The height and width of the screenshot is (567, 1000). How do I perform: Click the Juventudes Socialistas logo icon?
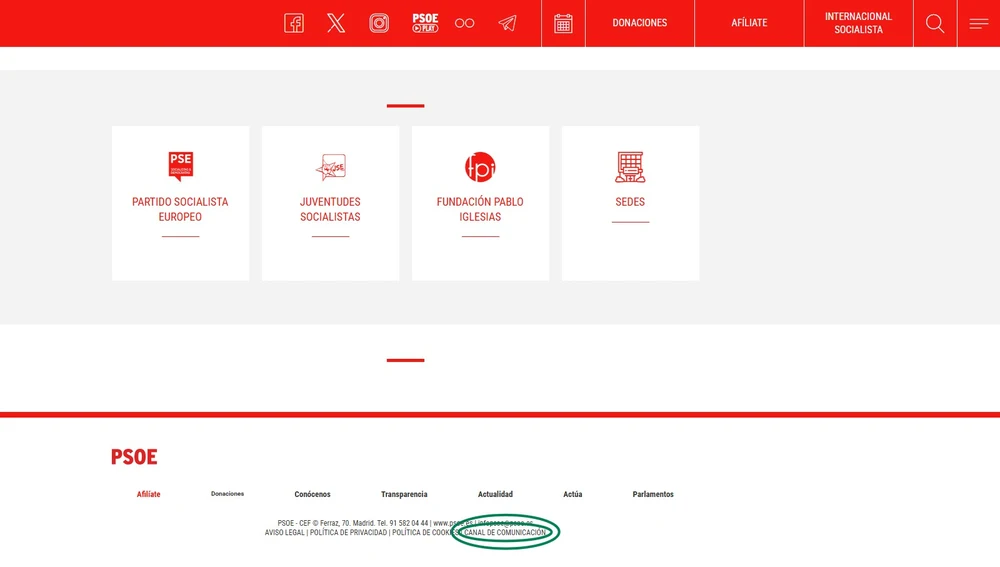(x=330, y=167)
